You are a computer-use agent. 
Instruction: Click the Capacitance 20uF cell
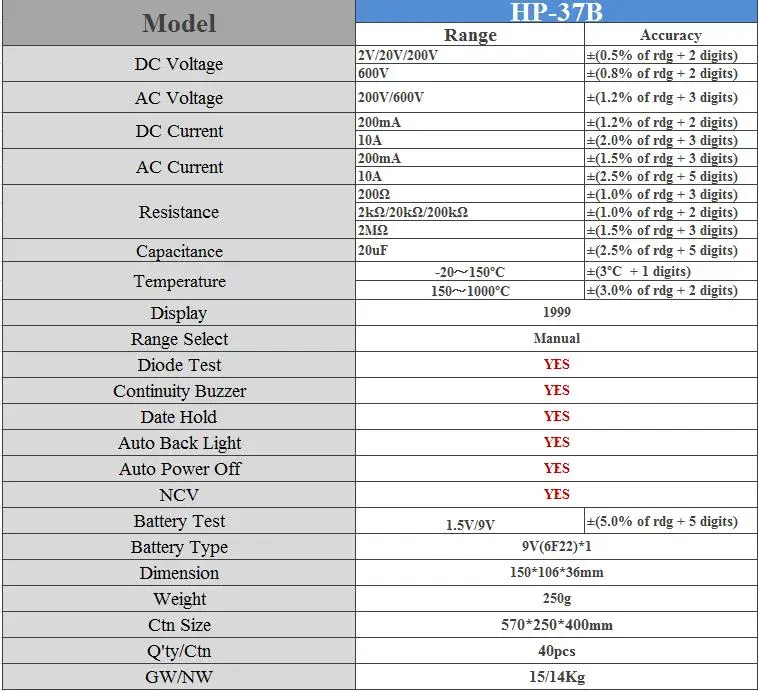pyautogui.click(x=470, y=250)
